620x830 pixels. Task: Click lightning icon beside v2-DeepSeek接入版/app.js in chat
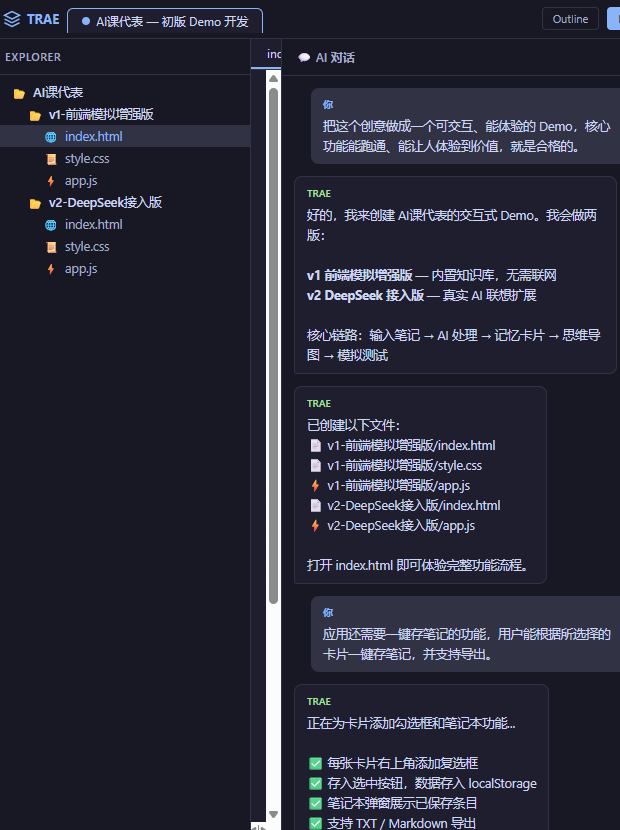point(316,526)
